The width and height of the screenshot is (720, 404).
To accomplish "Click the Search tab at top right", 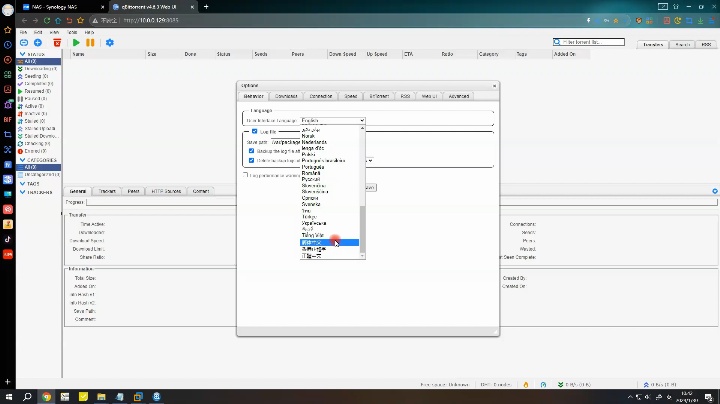I will click(682, 45).
